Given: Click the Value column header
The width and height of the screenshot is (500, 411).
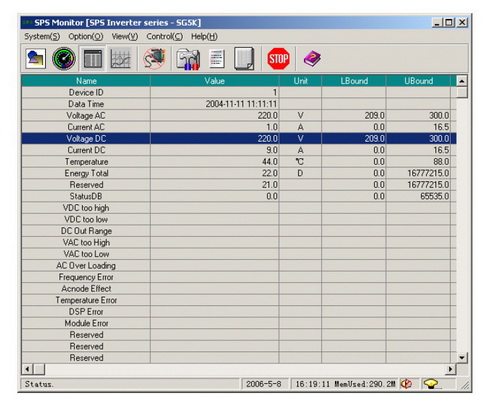Looking at the screenshot, I should coord(214,81).
